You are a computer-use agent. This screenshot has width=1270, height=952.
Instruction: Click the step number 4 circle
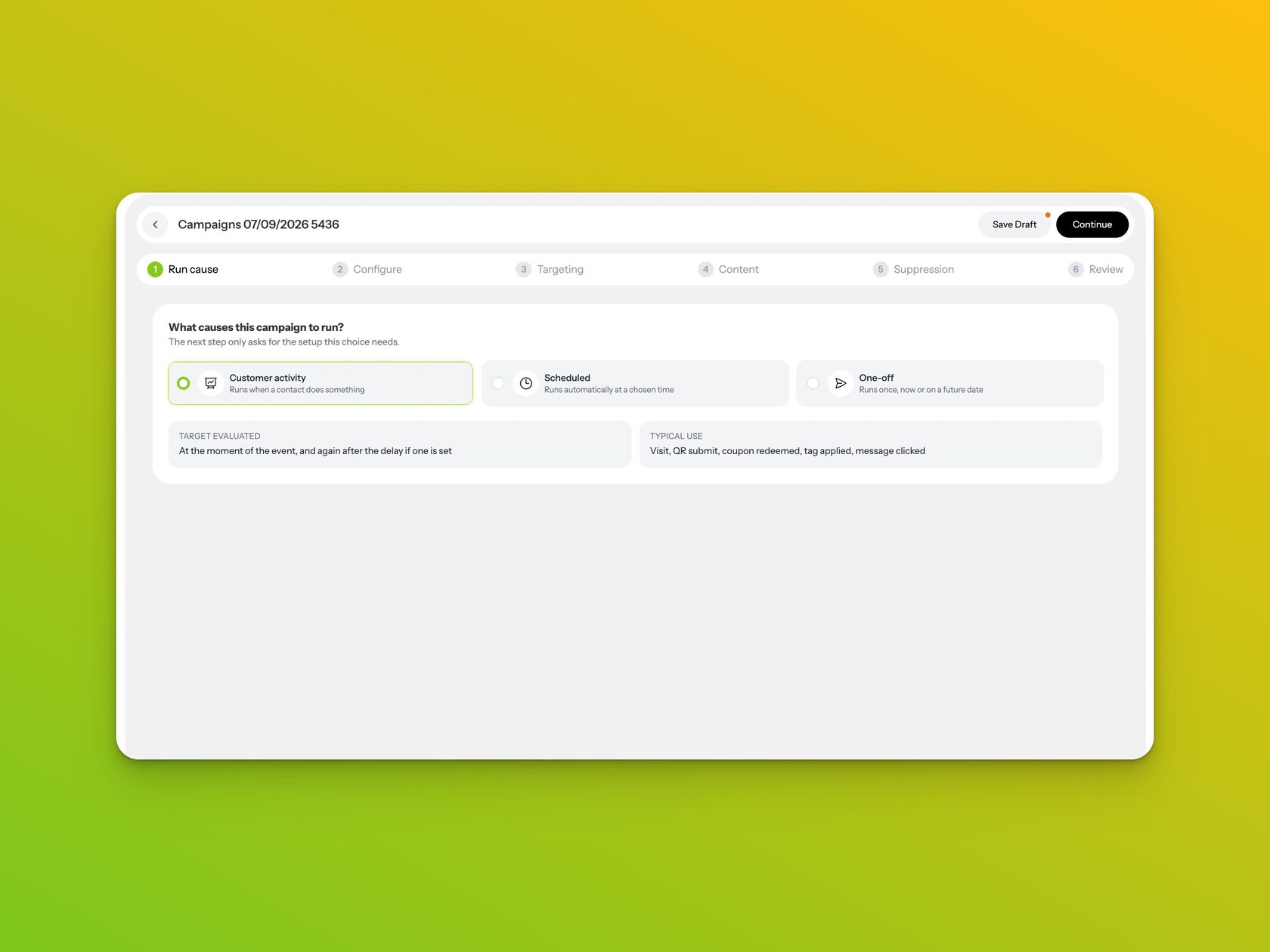(705, 269)
